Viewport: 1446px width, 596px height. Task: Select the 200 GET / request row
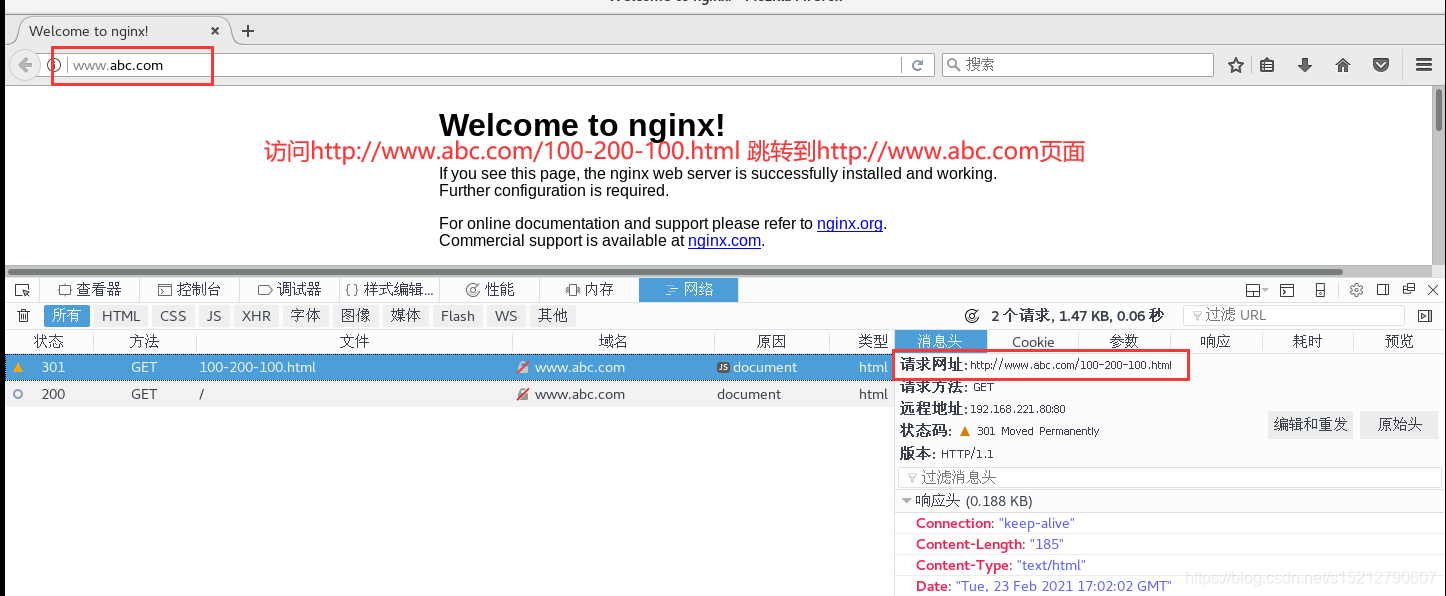point(450,394)
